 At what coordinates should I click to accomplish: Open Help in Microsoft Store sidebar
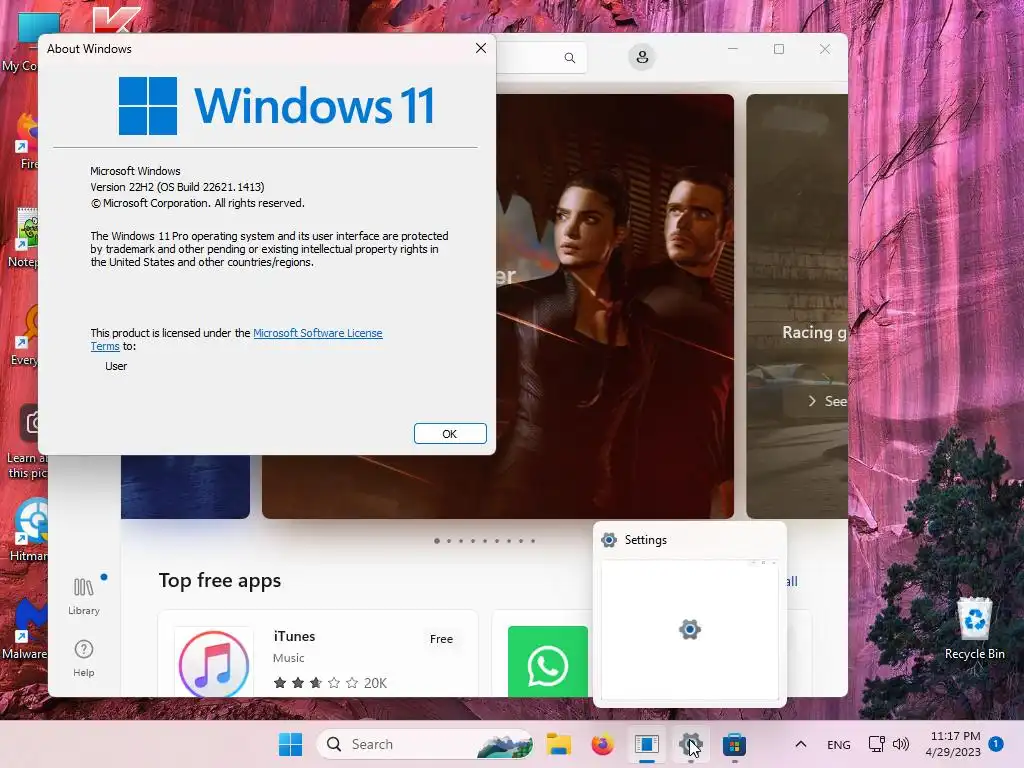[x=84, y=658]
